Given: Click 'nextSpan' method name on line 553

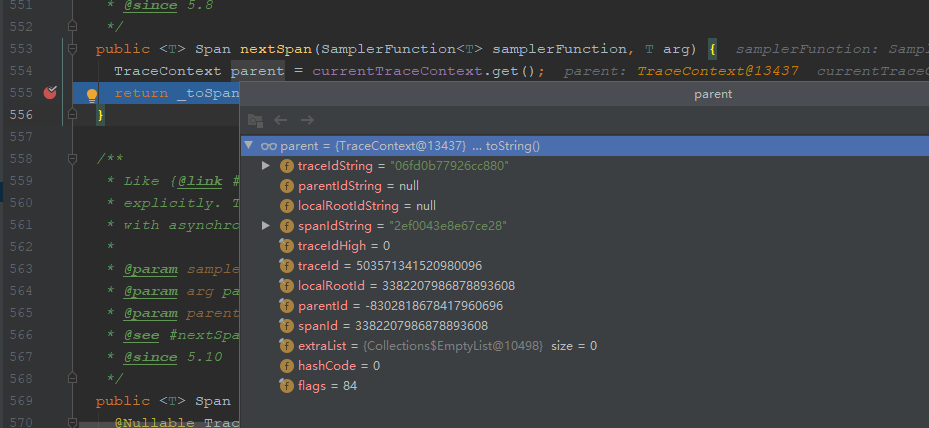Looking at the screenshot, I should [x=276, y=49].
